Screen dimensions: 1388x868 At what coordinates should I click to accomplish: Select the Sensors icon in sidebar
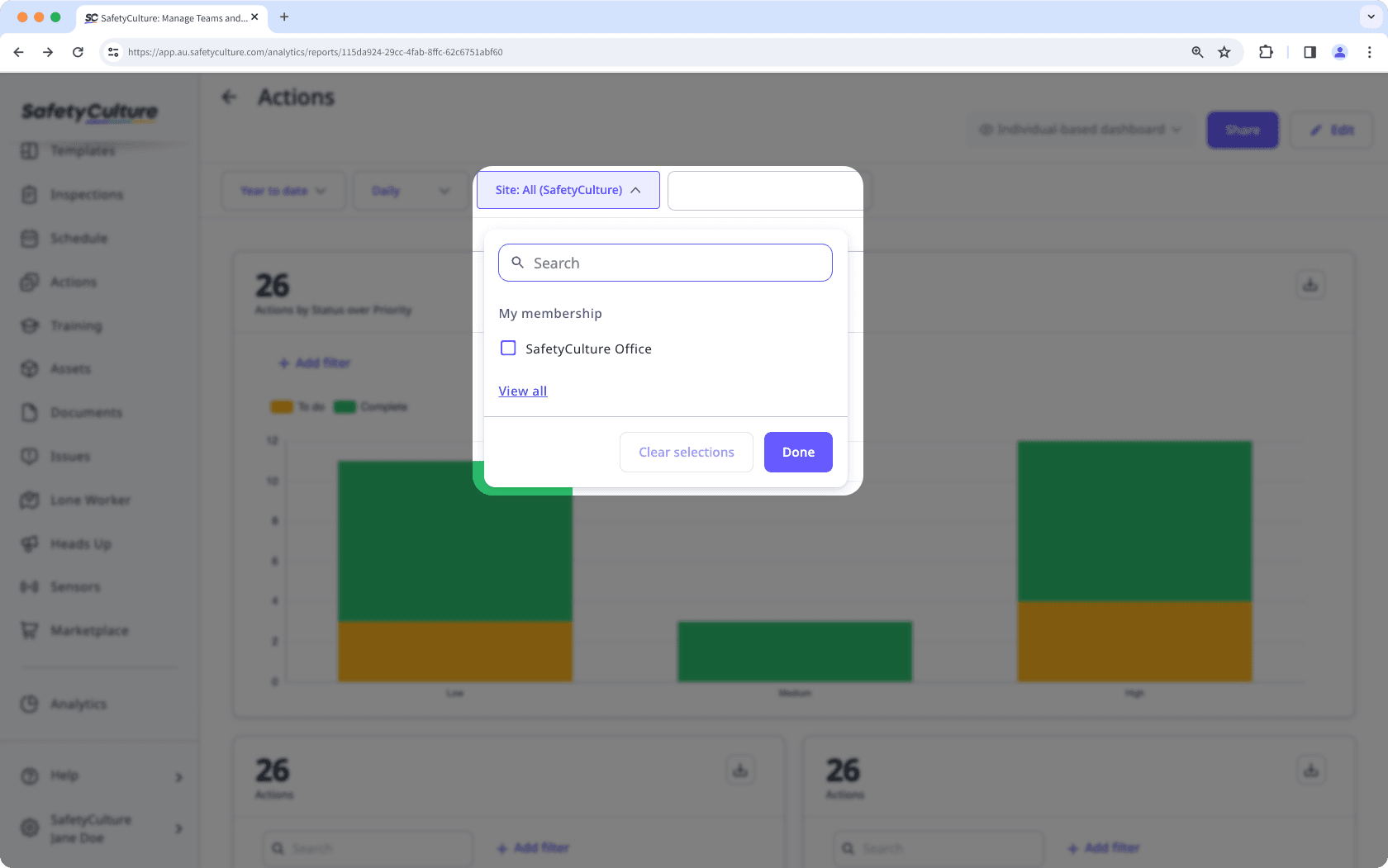(x=30, y=586)
